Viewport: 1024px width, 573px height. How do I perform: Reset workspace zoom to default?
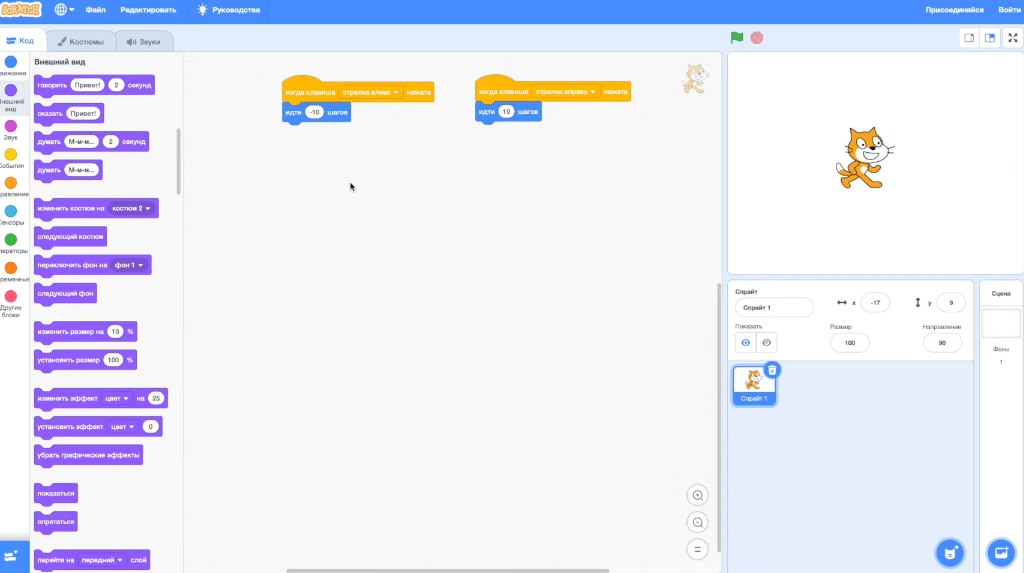(x=697, y=549)
